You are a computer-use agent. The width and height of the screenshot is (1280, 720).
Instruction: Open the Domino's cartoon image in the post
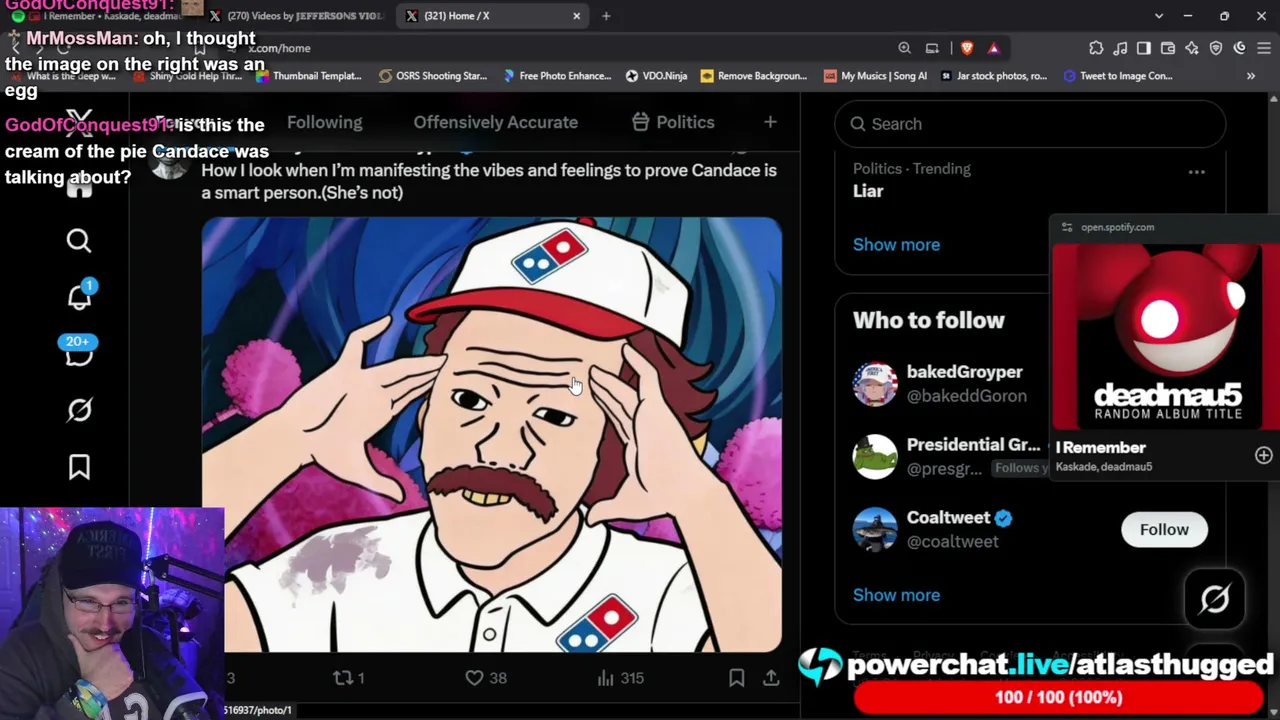point(492,435)
